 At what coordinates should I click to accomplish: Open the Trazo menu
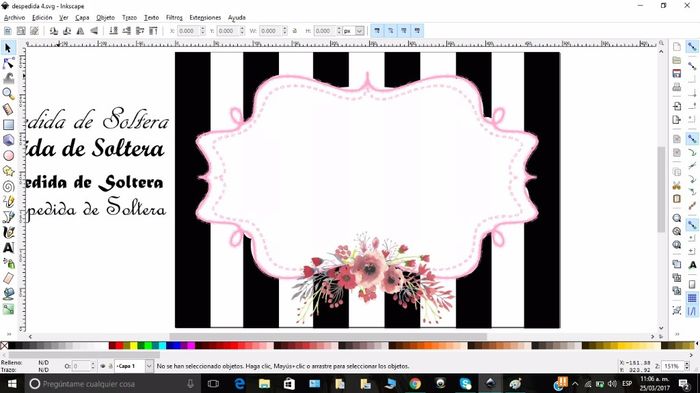click(x=129, y=17)
